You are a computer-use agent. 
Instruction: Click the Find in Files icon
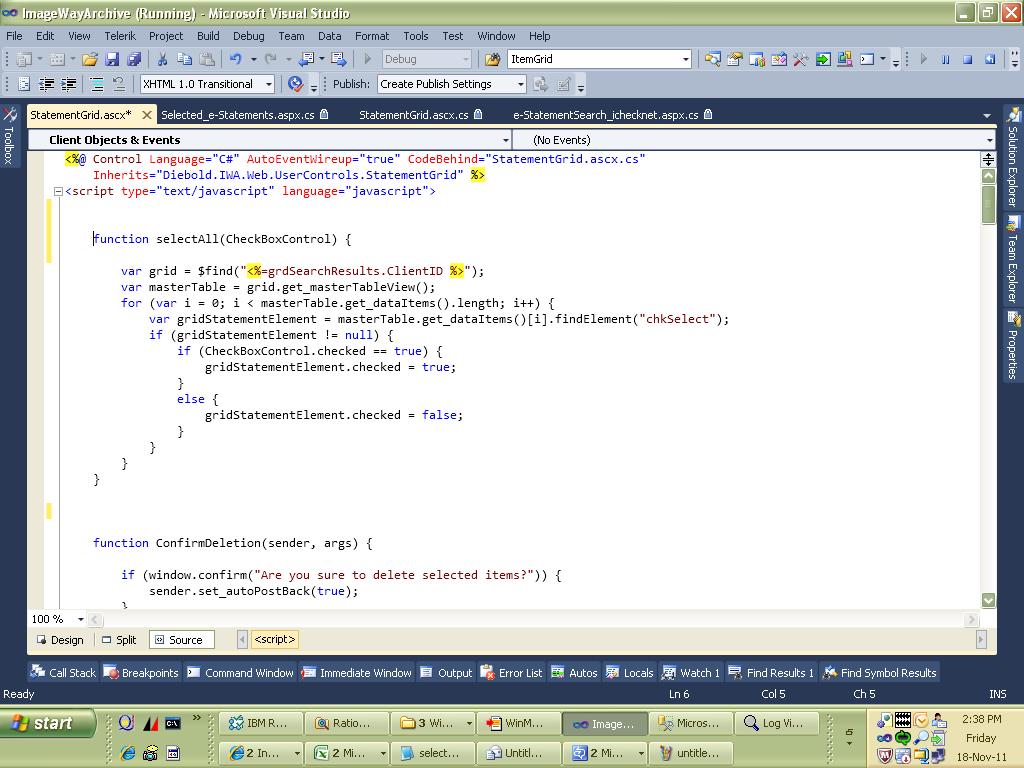[492, 59]
